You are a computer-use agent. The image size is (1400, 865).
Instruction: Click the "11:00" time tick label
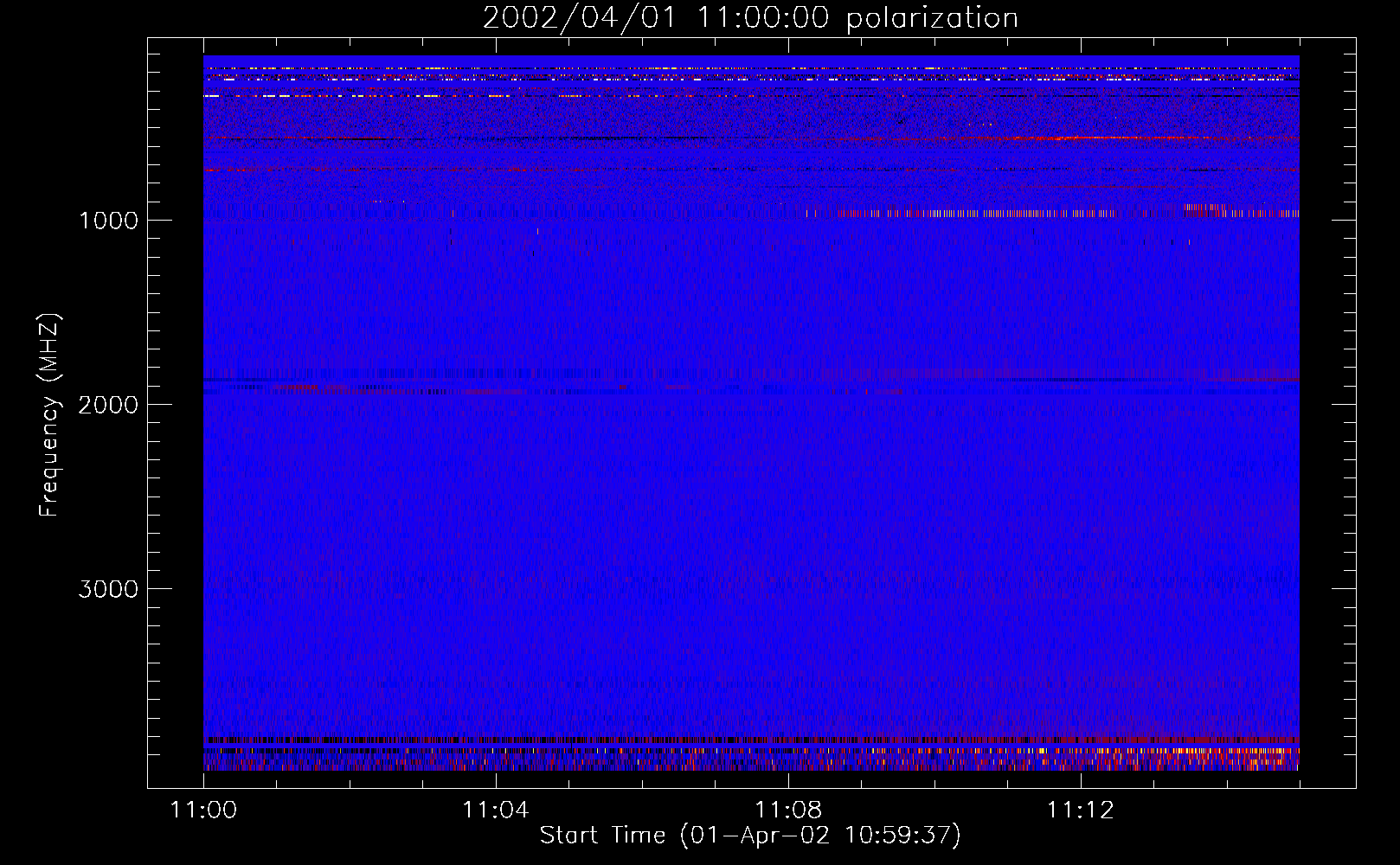(203, 811)
